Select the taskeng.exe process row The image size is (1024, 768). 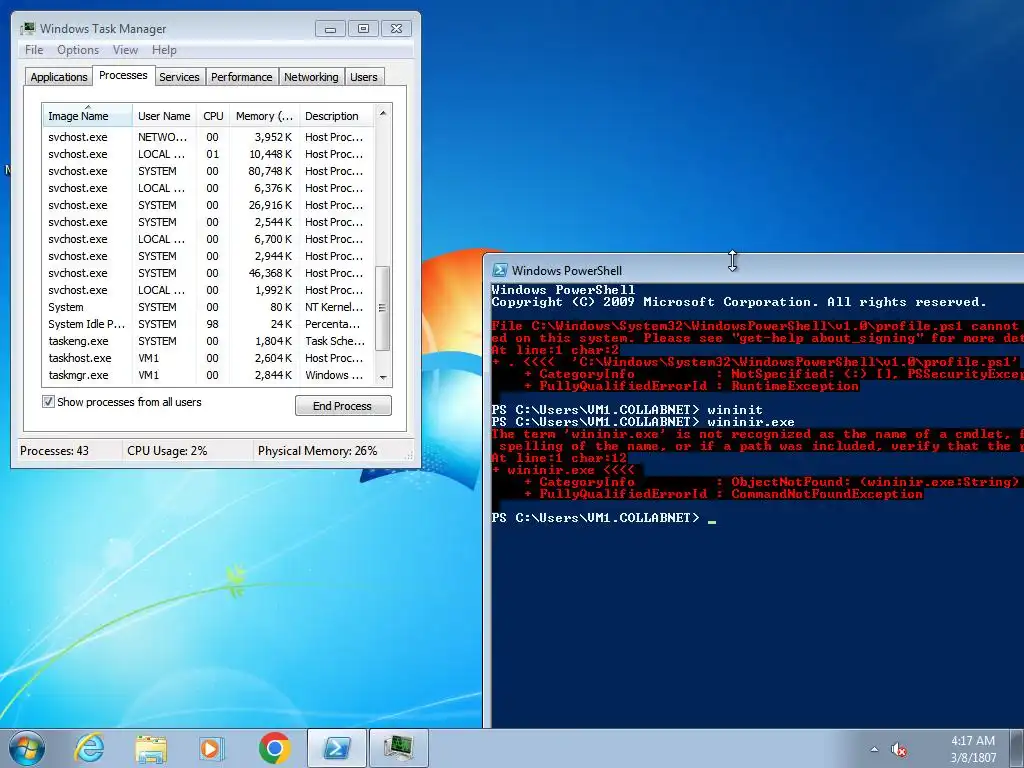pos(209,341)
